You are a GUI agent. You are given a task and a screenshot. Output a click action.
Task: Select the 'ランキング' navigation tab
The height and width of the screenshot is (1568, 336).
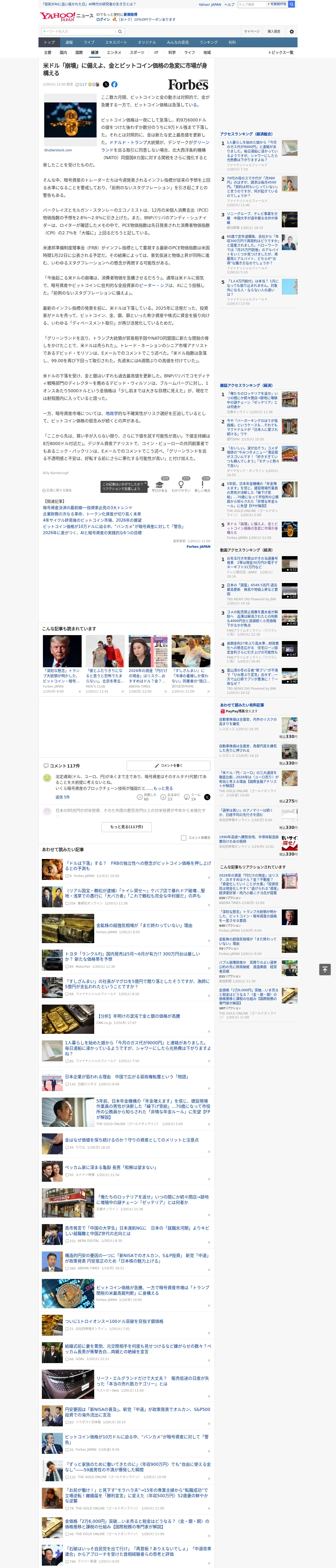pos(209,43)
